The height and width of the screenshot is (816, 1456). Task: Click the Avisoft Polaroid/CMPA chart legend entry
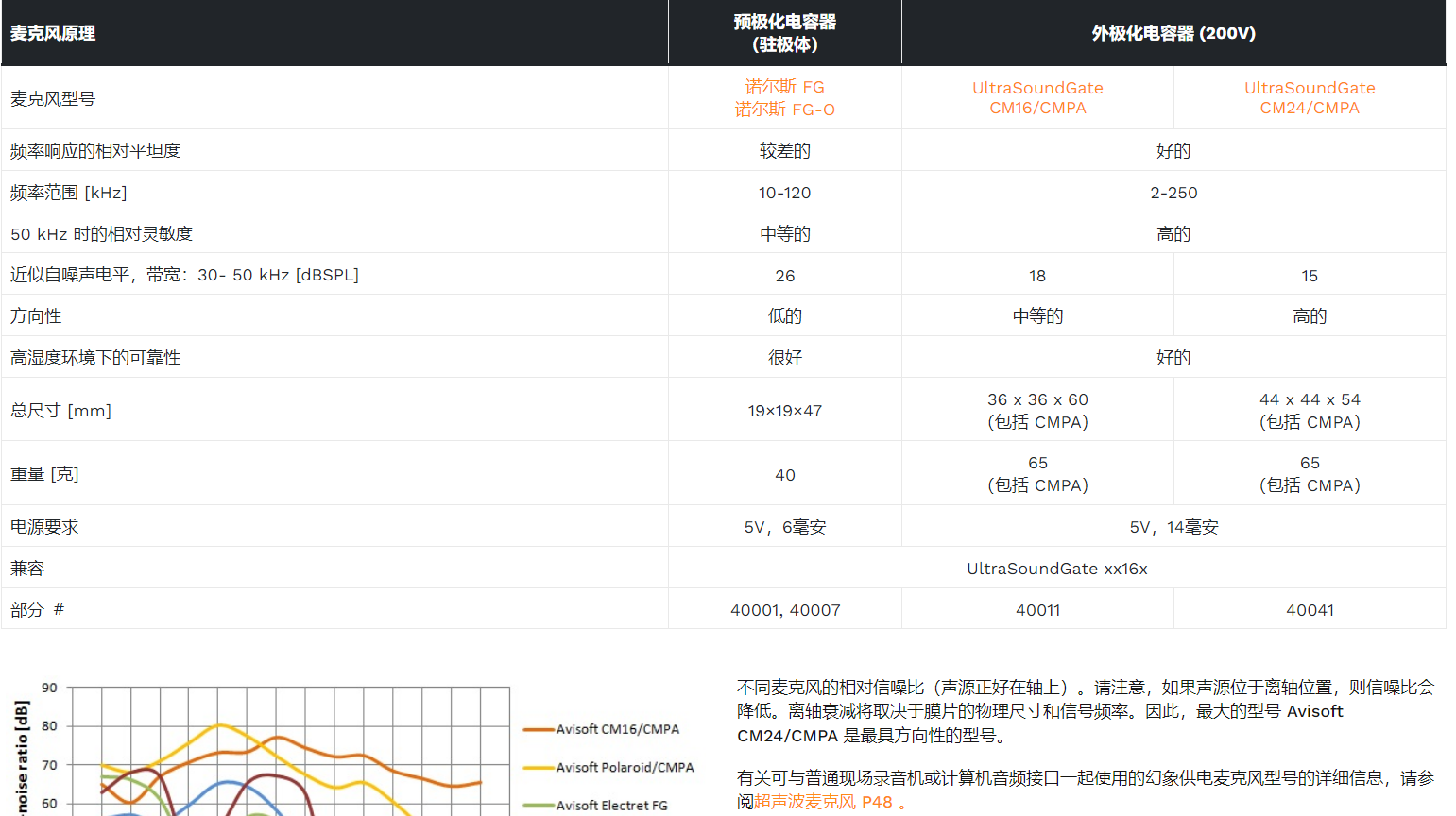pyautogui.click(x=609, y=767)
